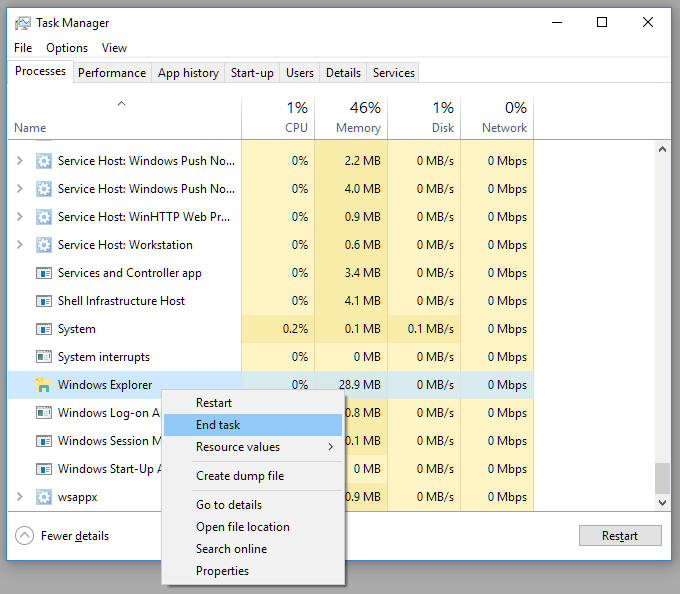Expand the Service Host: WinHTTP Web Pr... group
Screen dimensions: 680x594
point(20,217)
